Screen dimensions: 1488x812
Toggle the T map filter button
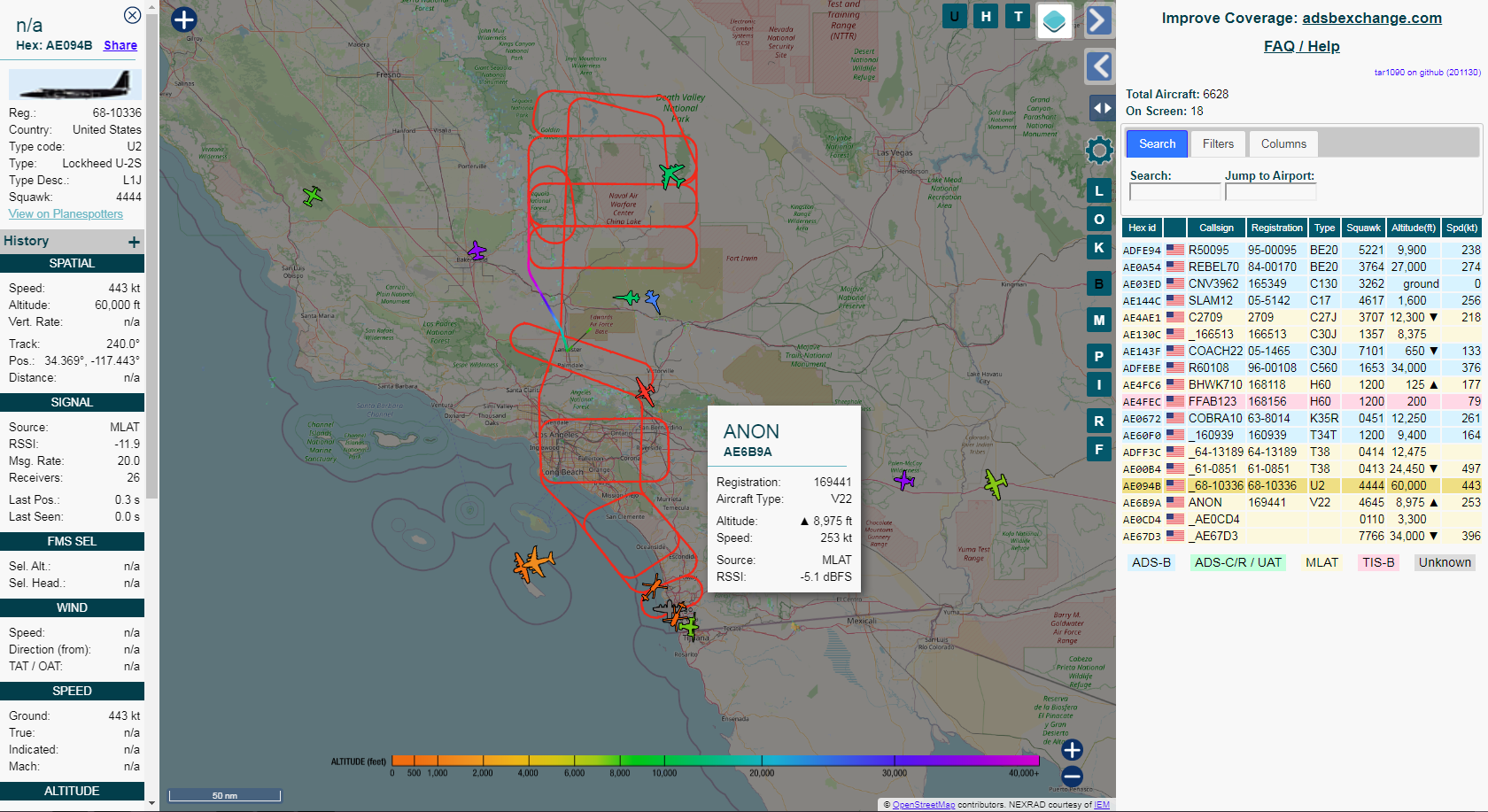point(1018,16)
